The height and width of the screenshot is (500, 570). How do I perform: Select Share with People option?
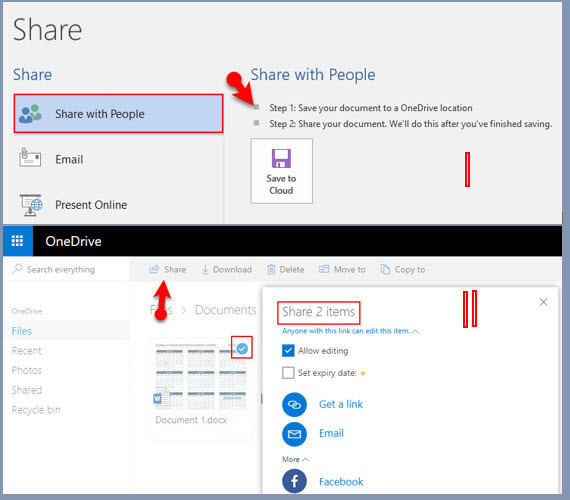[118, 113]
